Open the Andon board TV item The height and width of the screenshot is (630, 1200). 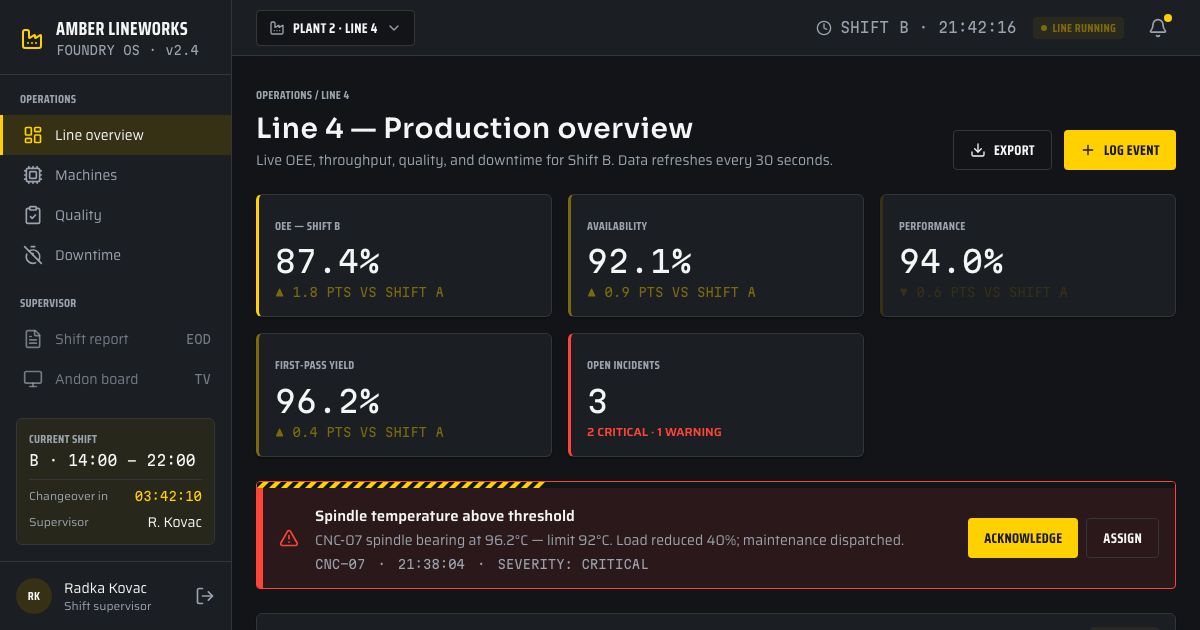(x=115, y=379)
